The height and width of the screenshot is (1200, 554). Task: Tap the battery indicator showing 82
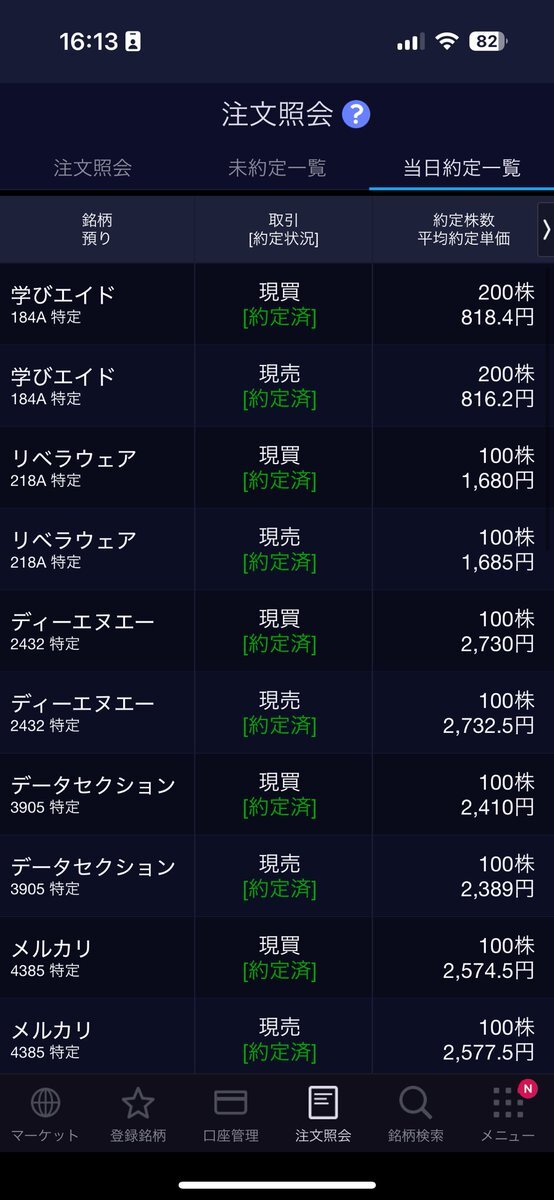point(488,42)
